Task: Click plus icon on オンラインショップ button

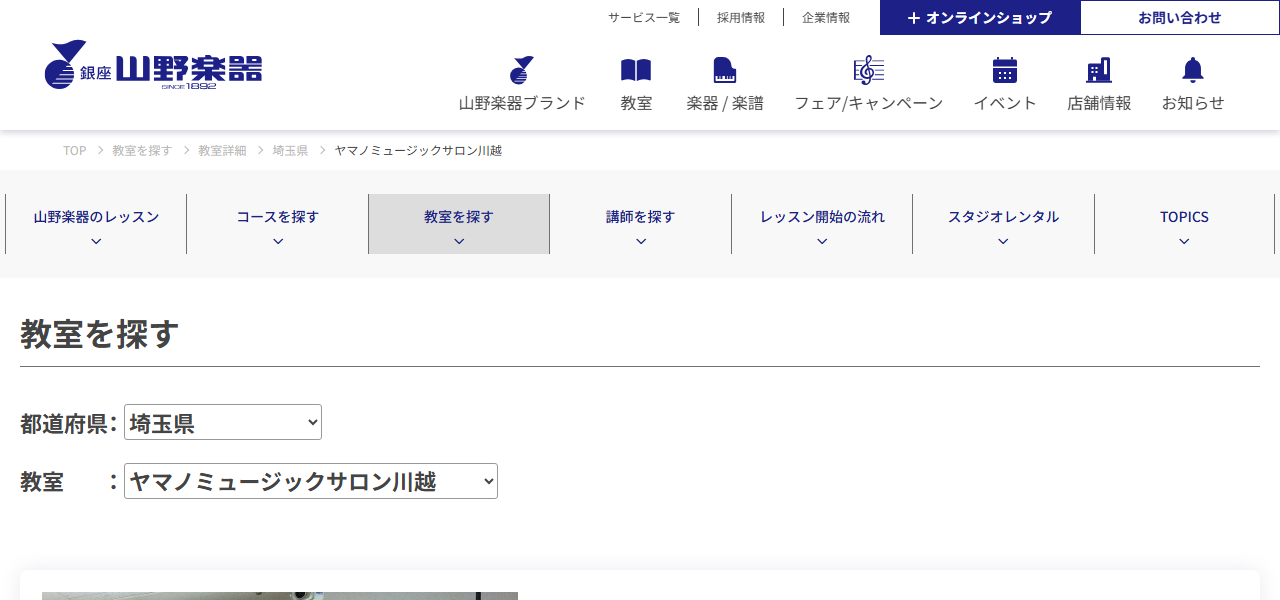Action: (x=913, y=18)
